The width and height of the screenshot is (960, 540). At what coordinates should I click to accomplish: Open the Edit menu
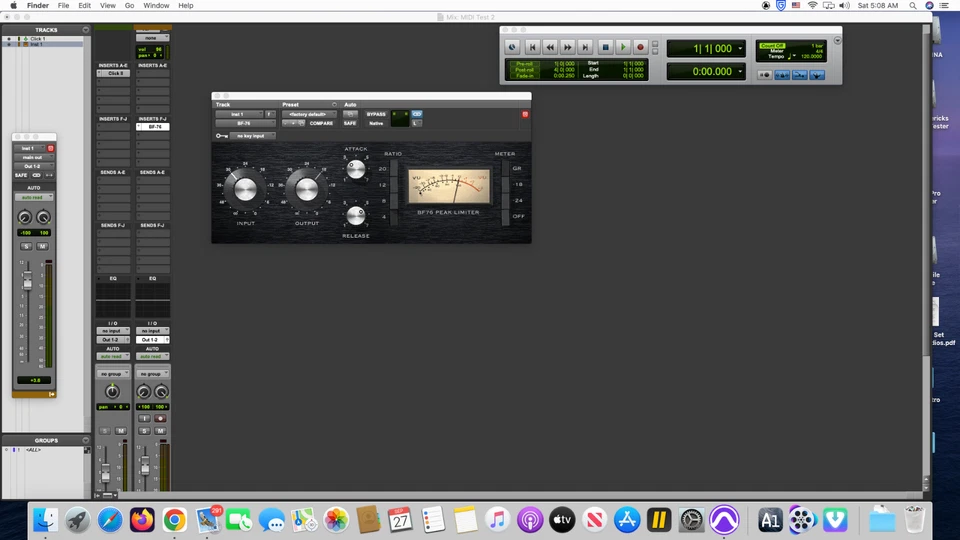[x=84, y=6]
